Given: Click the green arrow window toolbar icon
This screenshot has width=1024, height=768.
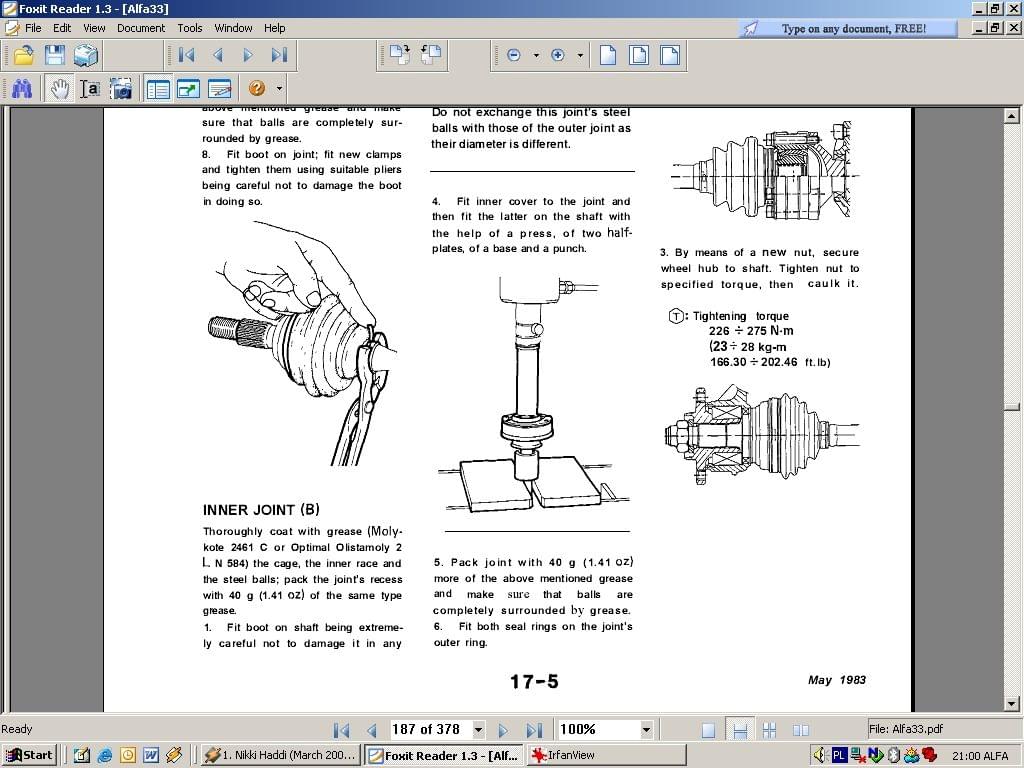Looking at the screenshot, I should 189,89.
